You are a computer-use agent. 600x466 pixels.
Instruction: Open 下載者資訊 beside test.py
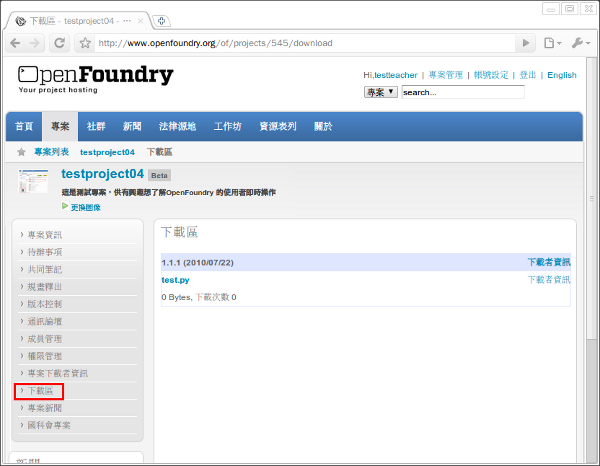click(549, 280)
